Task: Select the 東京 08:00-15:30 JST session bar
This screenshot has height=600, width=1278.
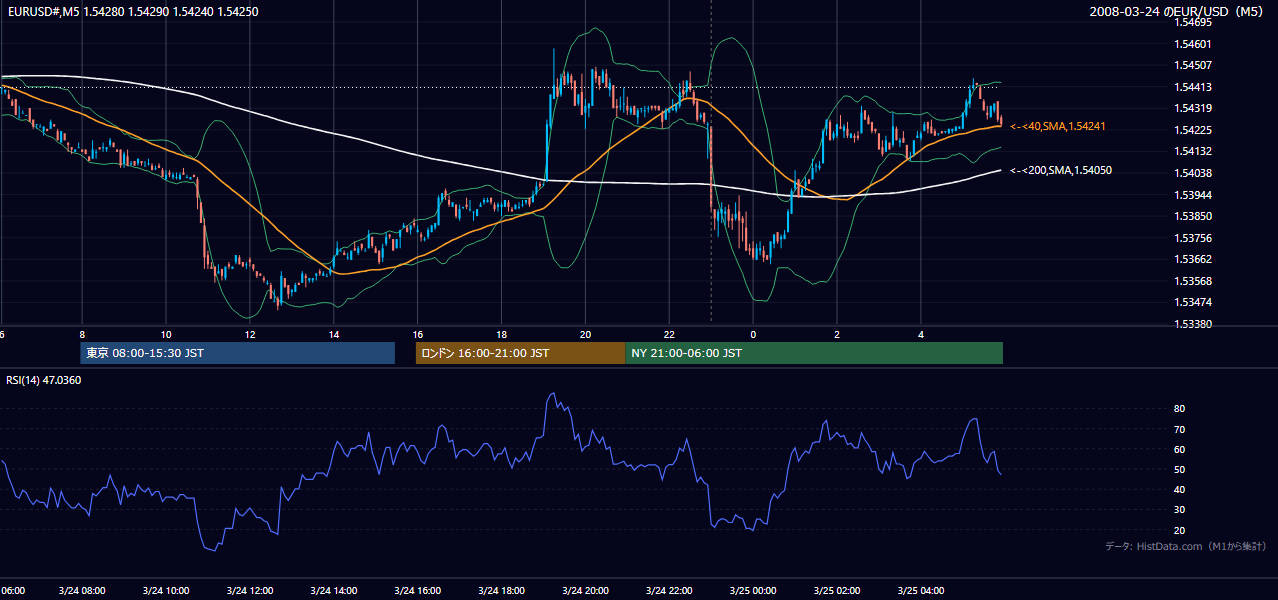Action: tap(238, 353)
